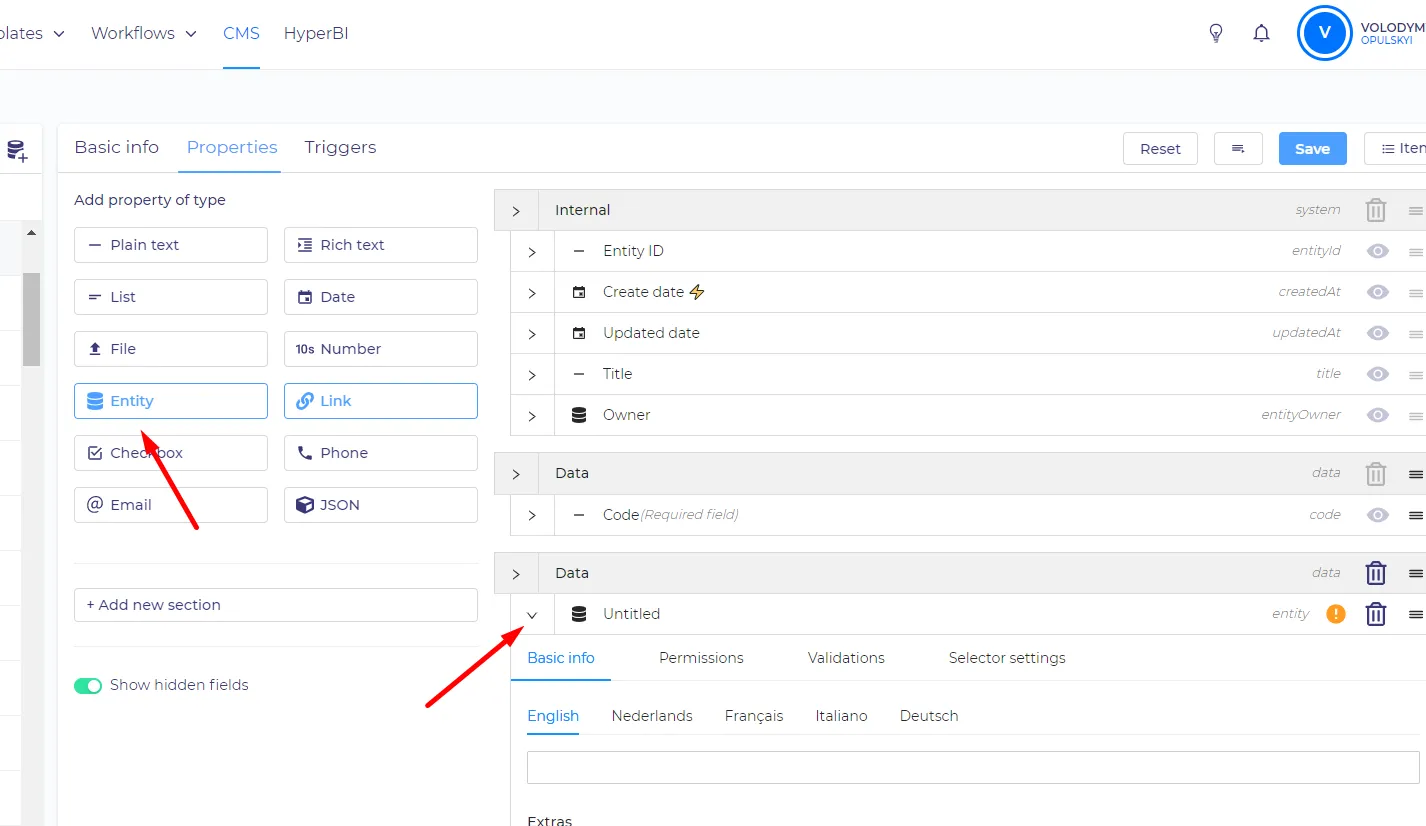Expand the Owner property row

pyautogui.click(x=532, y=416)
